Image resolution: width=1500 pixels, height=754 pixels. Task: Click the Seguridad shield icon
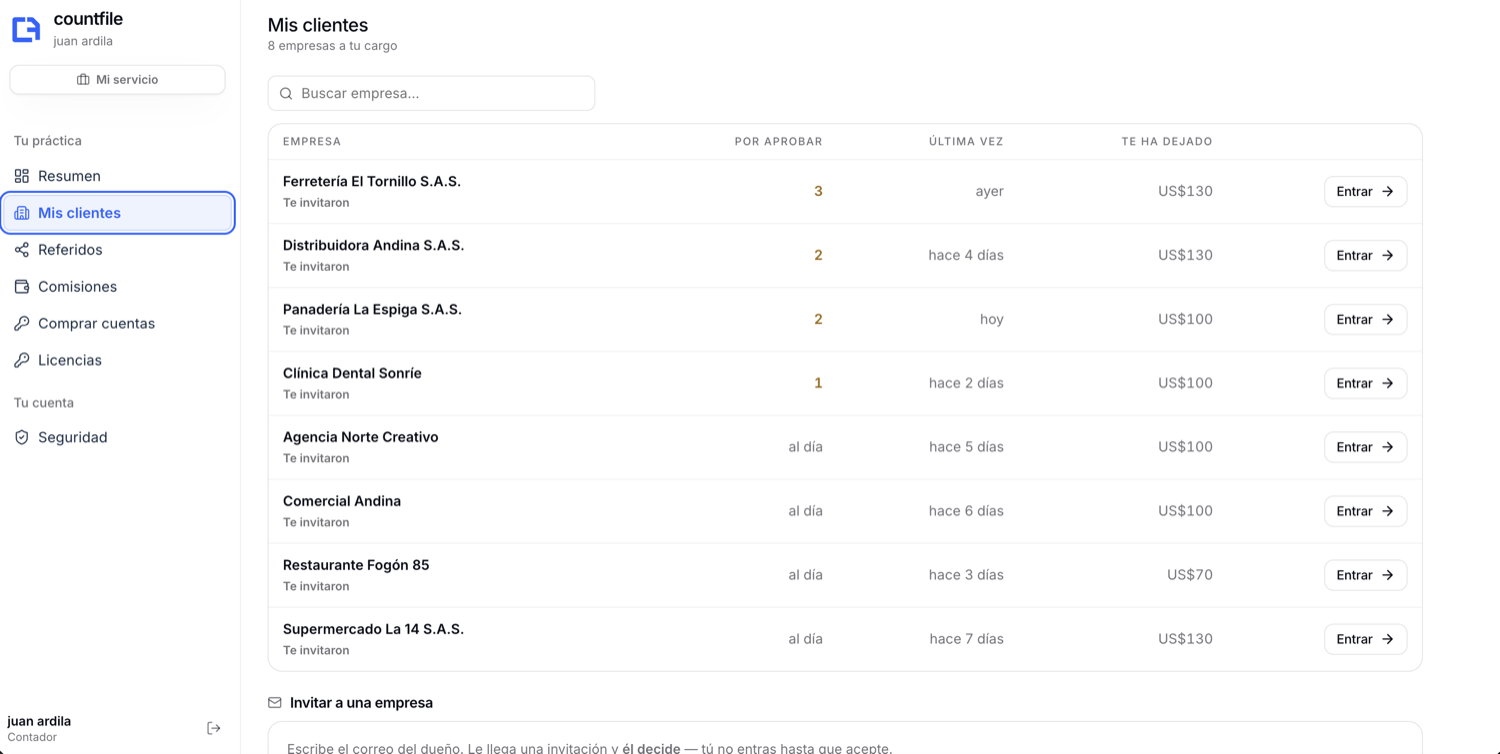pyautogui.click(x=22, y=438)
